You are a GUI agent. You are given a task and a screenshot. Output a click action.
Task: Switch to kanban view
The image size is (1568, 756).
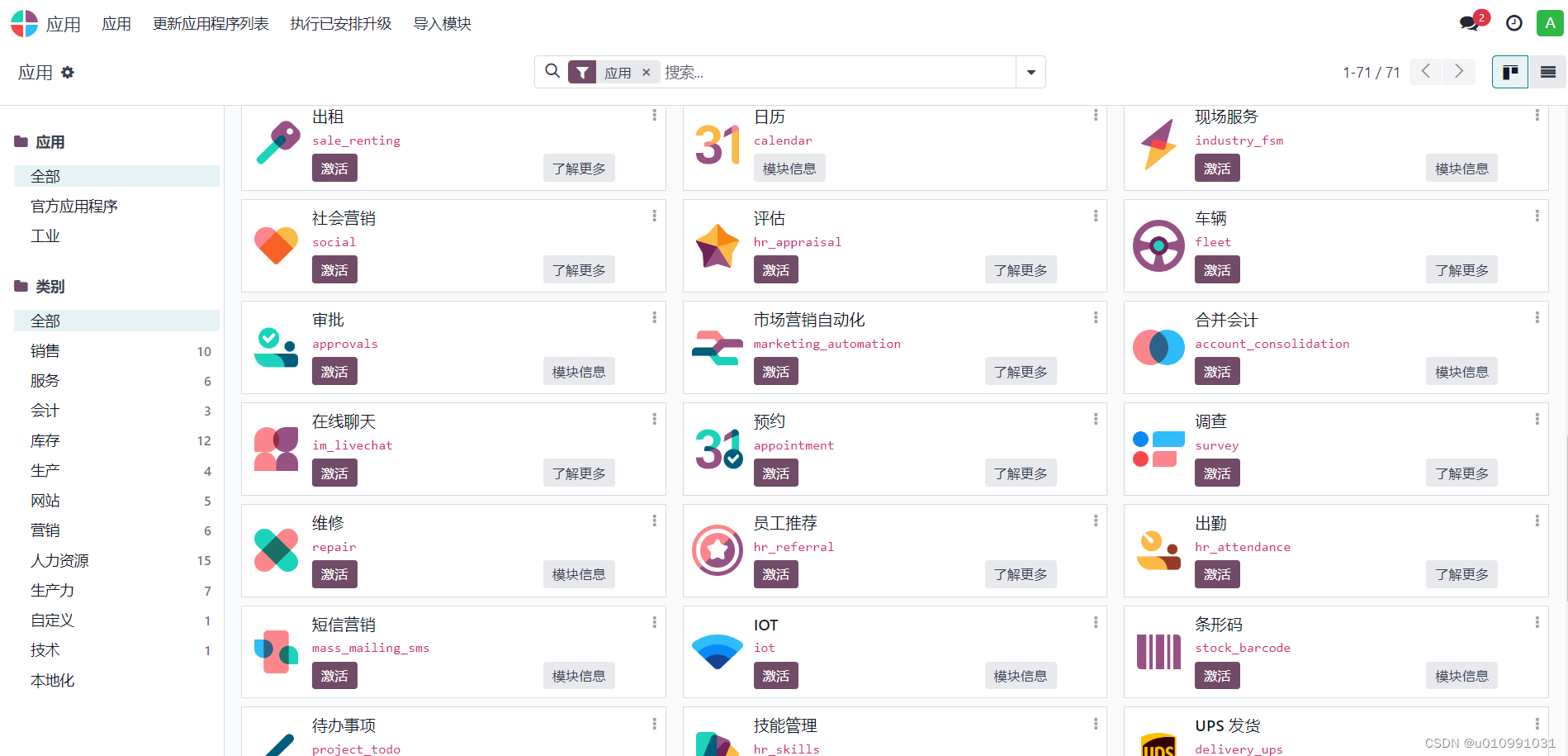tap(1510, 72)
